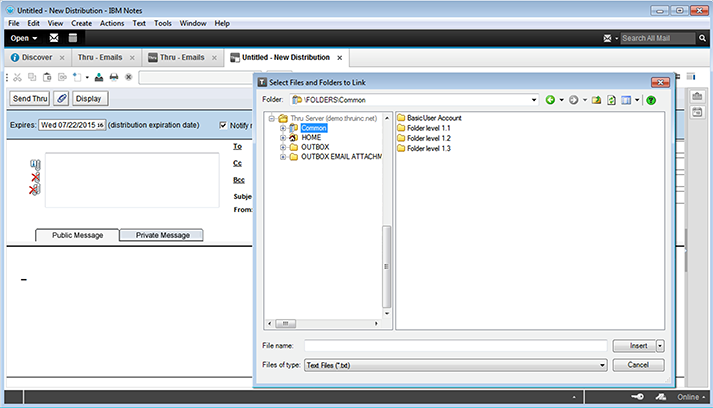
Task: Switch to the Public Message tab
Action: [x=77, y=235]
